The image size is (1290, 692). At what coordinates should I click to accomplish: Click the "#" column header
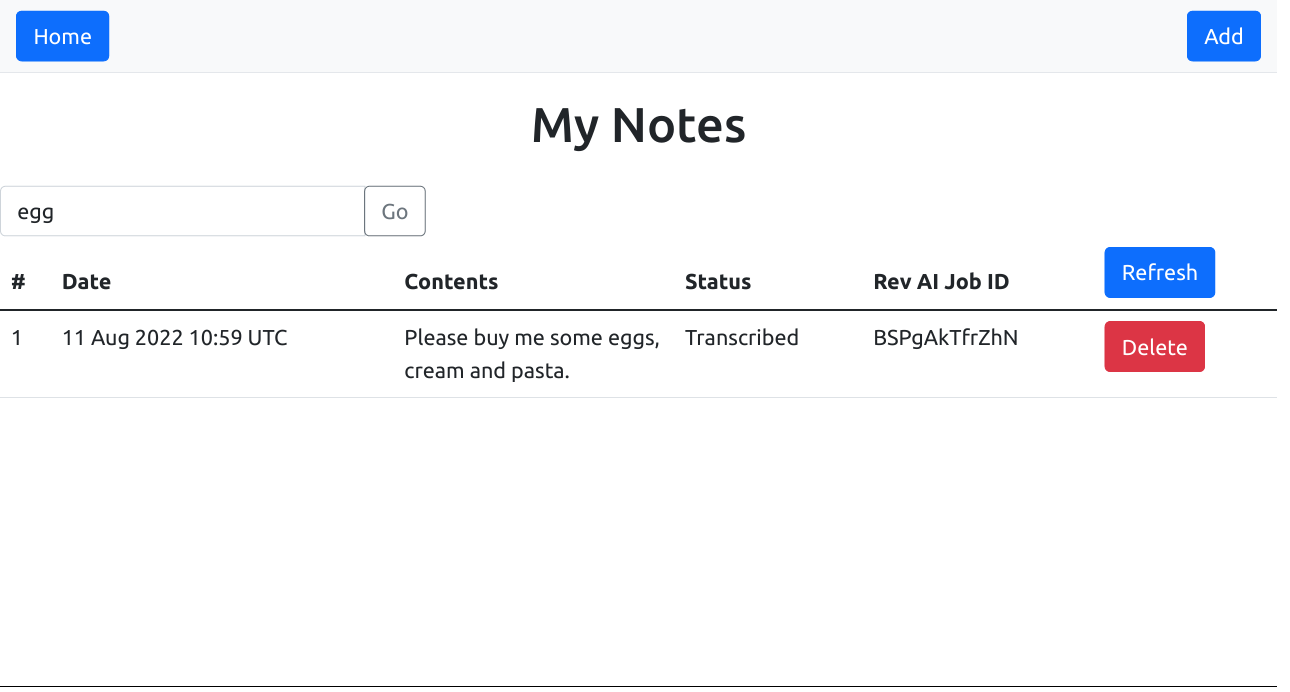coord(18,282)
